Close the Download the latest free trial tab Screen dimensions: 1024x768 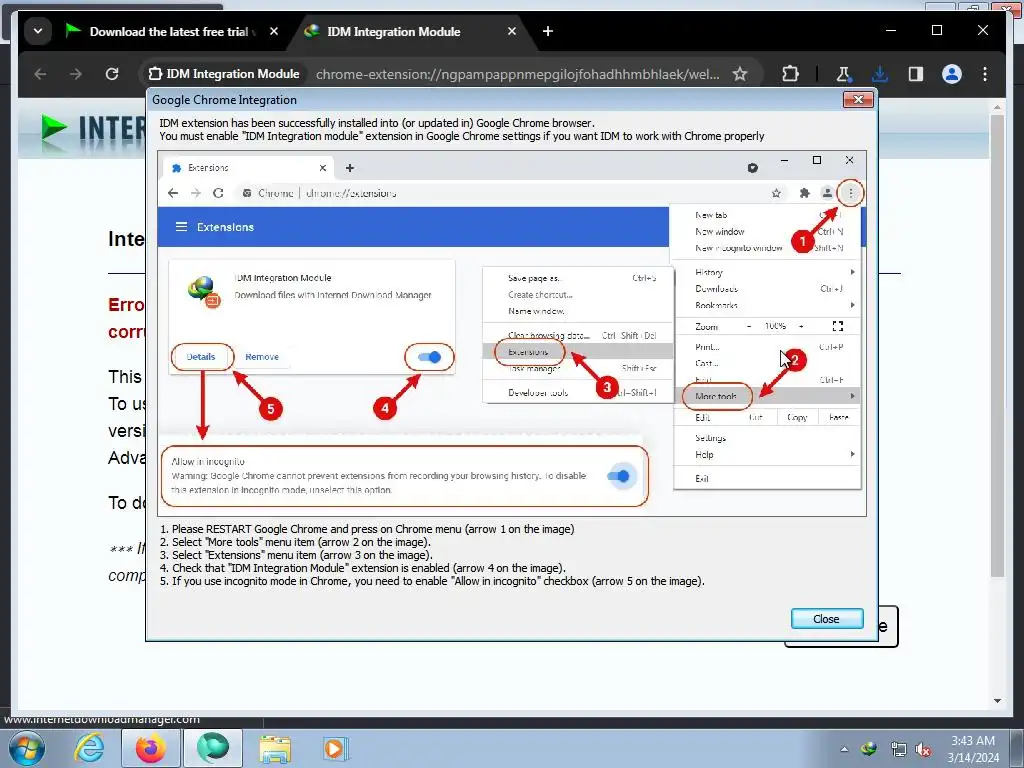click(274, 31)
